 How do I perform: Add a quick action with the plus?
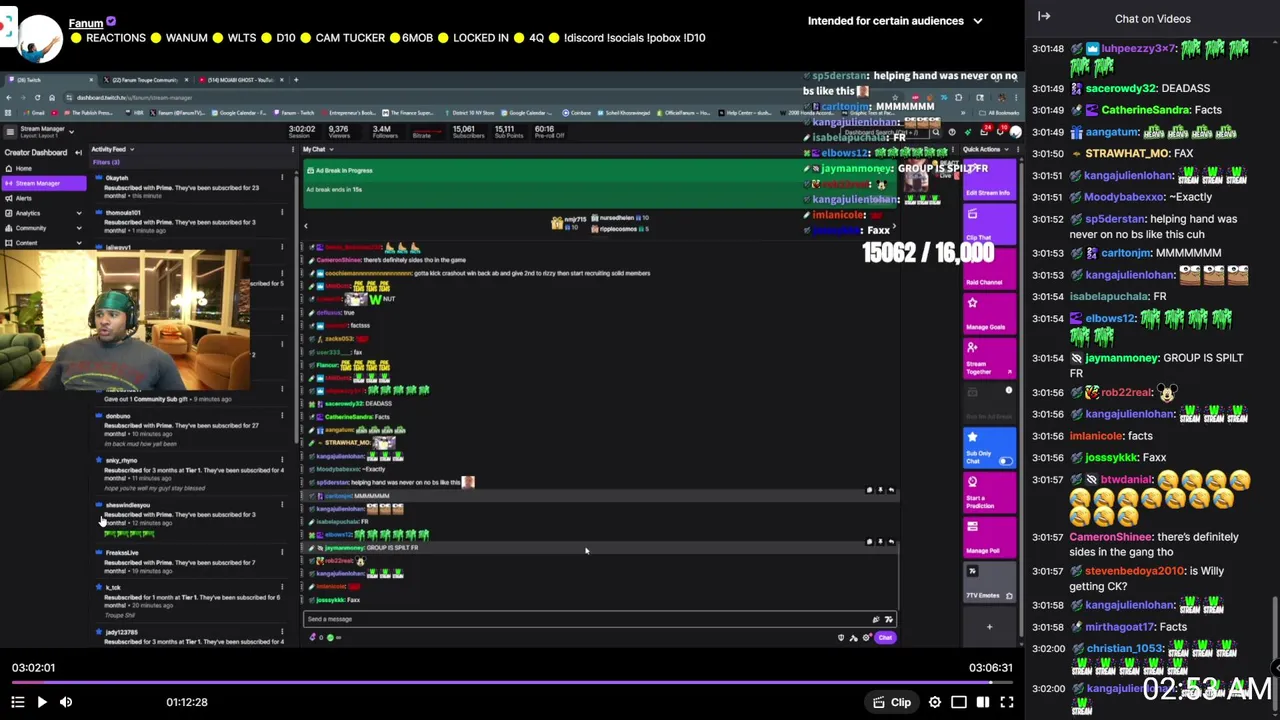[x=989, y=627]
